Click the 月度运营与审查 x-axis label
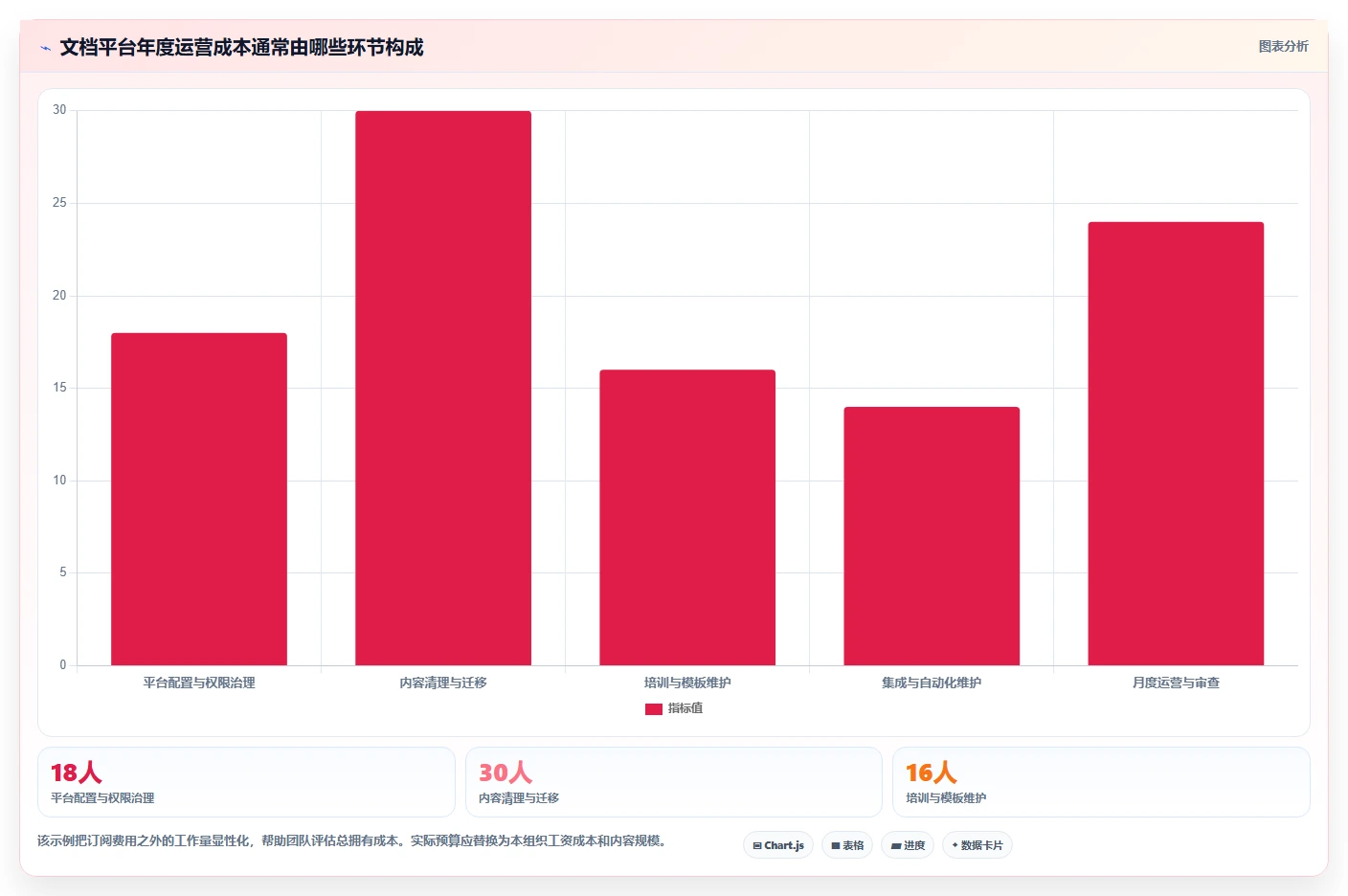 1176,683
